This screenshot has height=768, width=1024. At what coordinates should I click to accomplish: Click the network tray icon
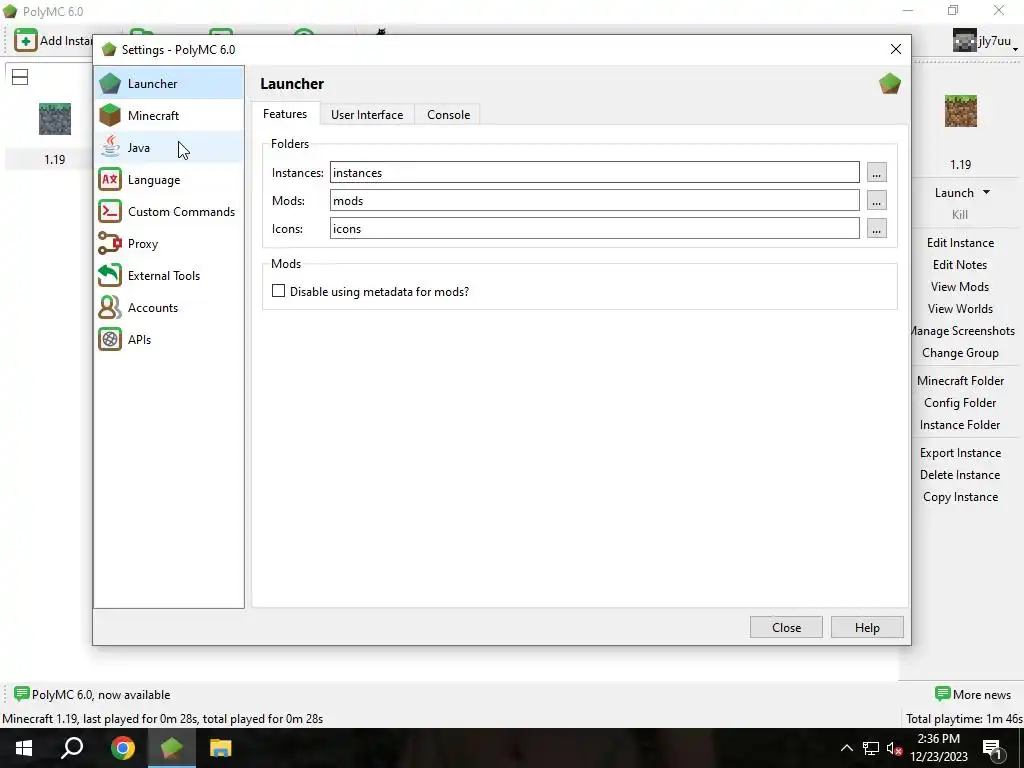(871, 748)
